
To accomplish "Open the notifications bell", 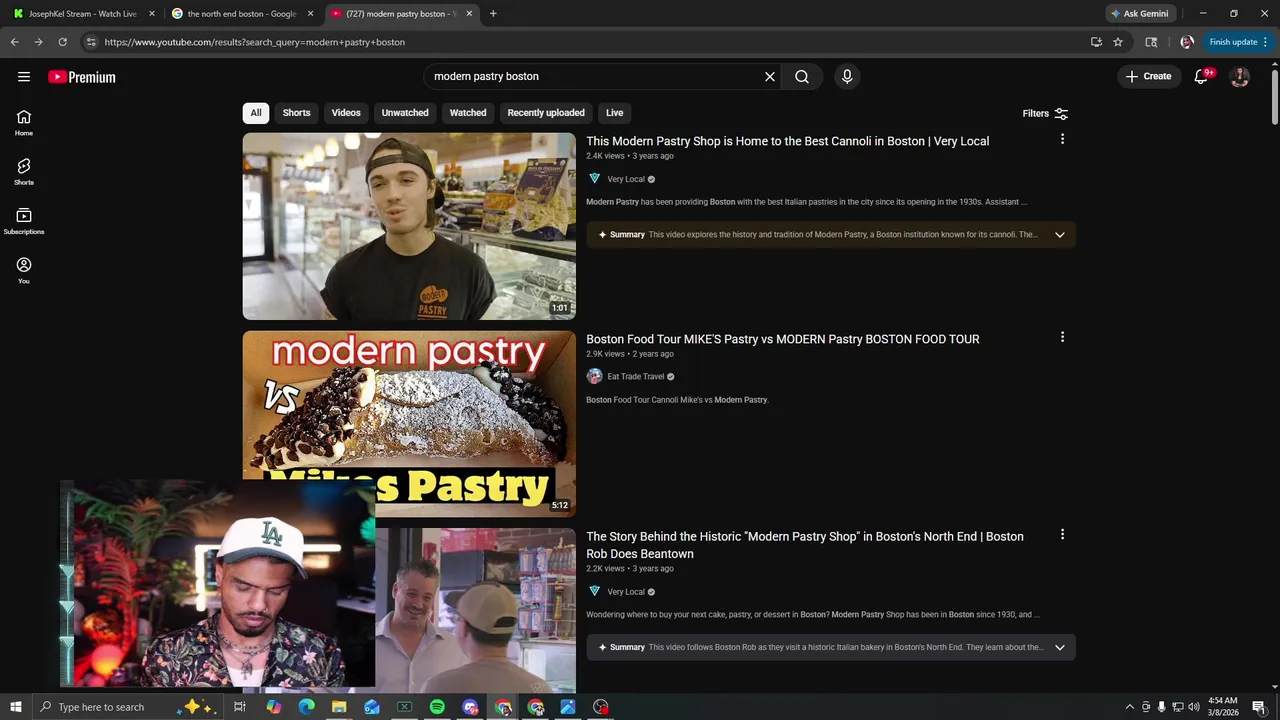I will point(1202,76).
